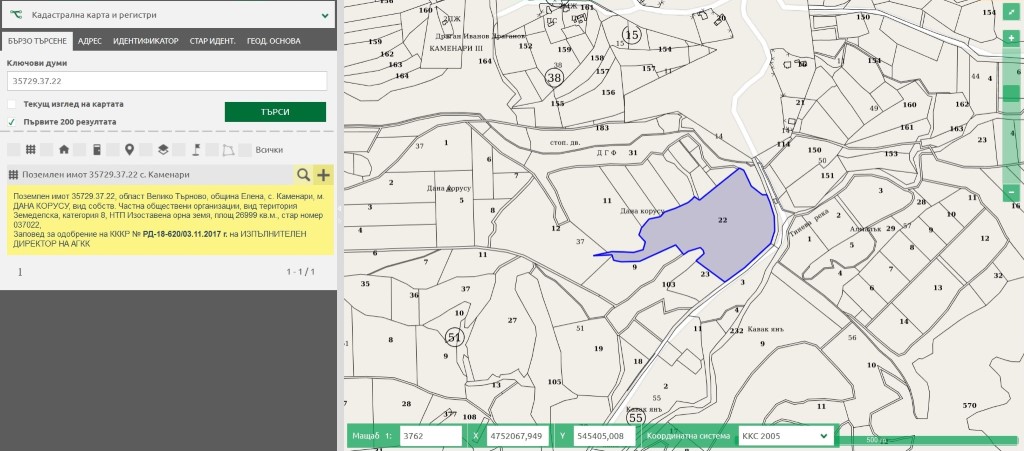Expand the 'Кадастрална карта и регистри' dropdown
The height and width of the screenshot is (451, 1024).
tap(325, 16)
